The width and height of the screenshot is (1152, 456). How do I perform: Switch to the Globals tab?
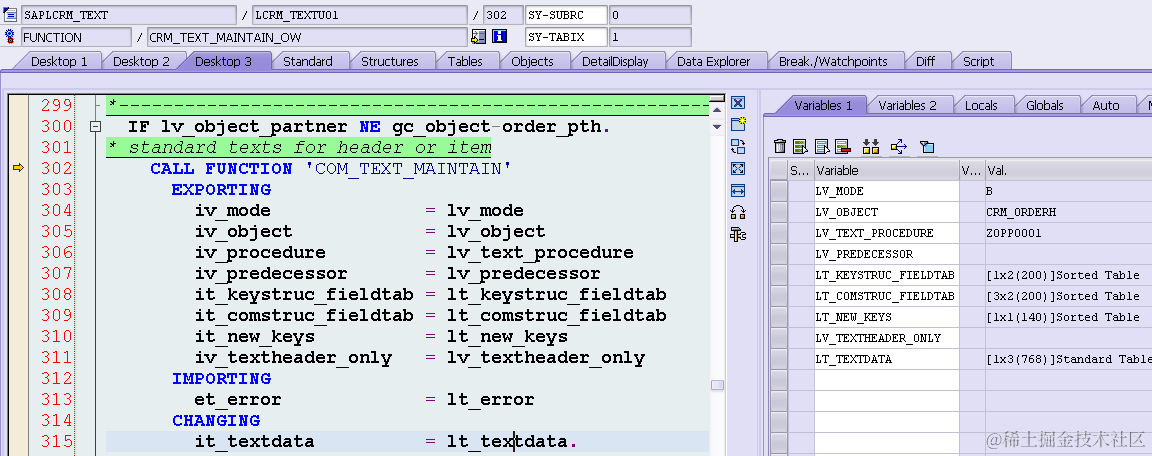click(x=1045, y=105)
